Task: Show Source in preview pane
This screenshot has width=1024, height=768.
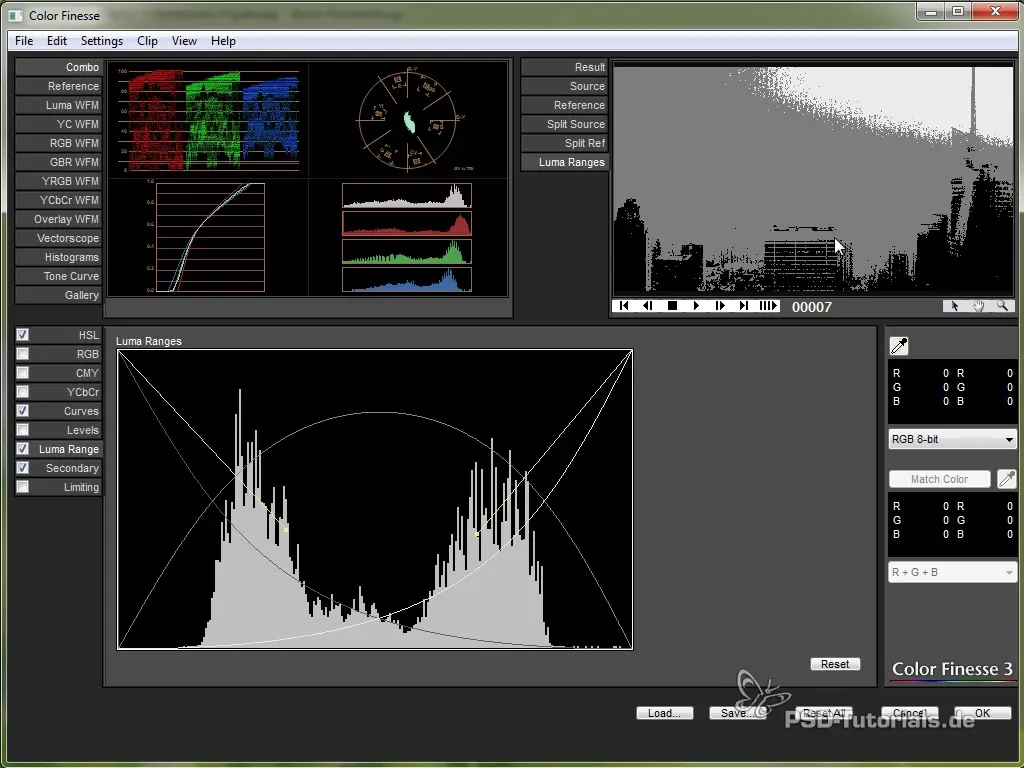Action: click(x=565, y=86)
